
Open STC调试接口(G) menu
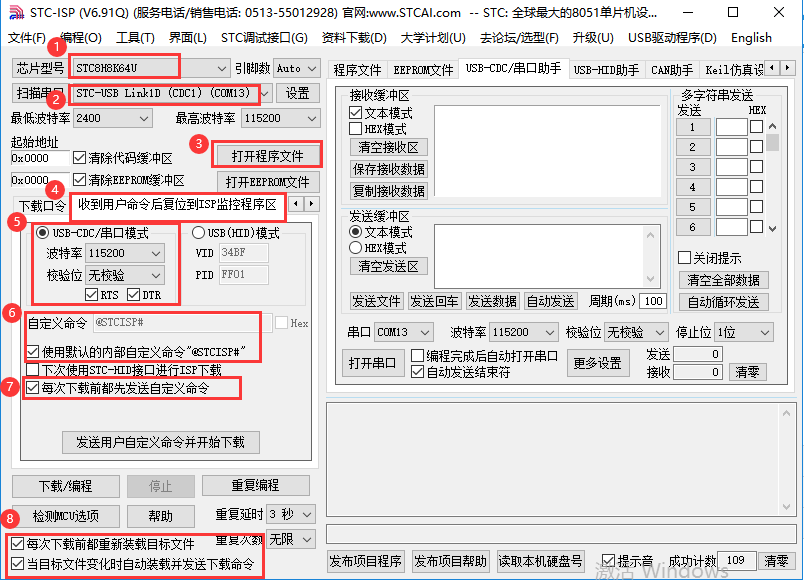coord(264,37)
